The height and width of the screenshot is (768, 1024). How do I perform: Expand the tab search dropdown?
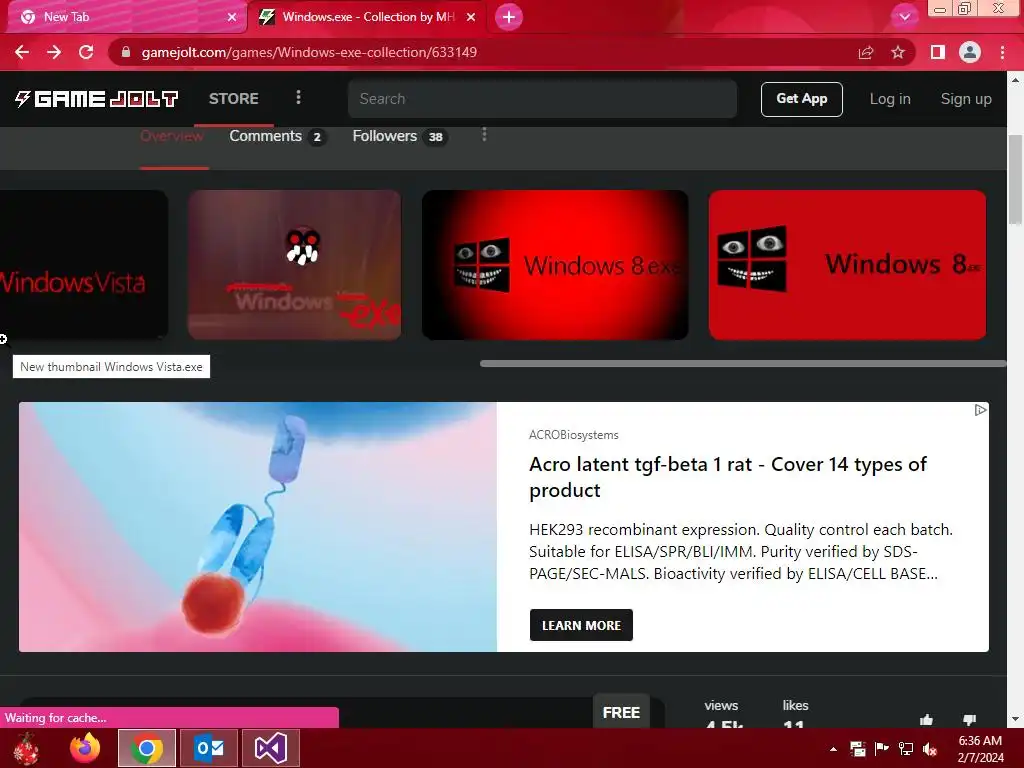coord(904,17)
